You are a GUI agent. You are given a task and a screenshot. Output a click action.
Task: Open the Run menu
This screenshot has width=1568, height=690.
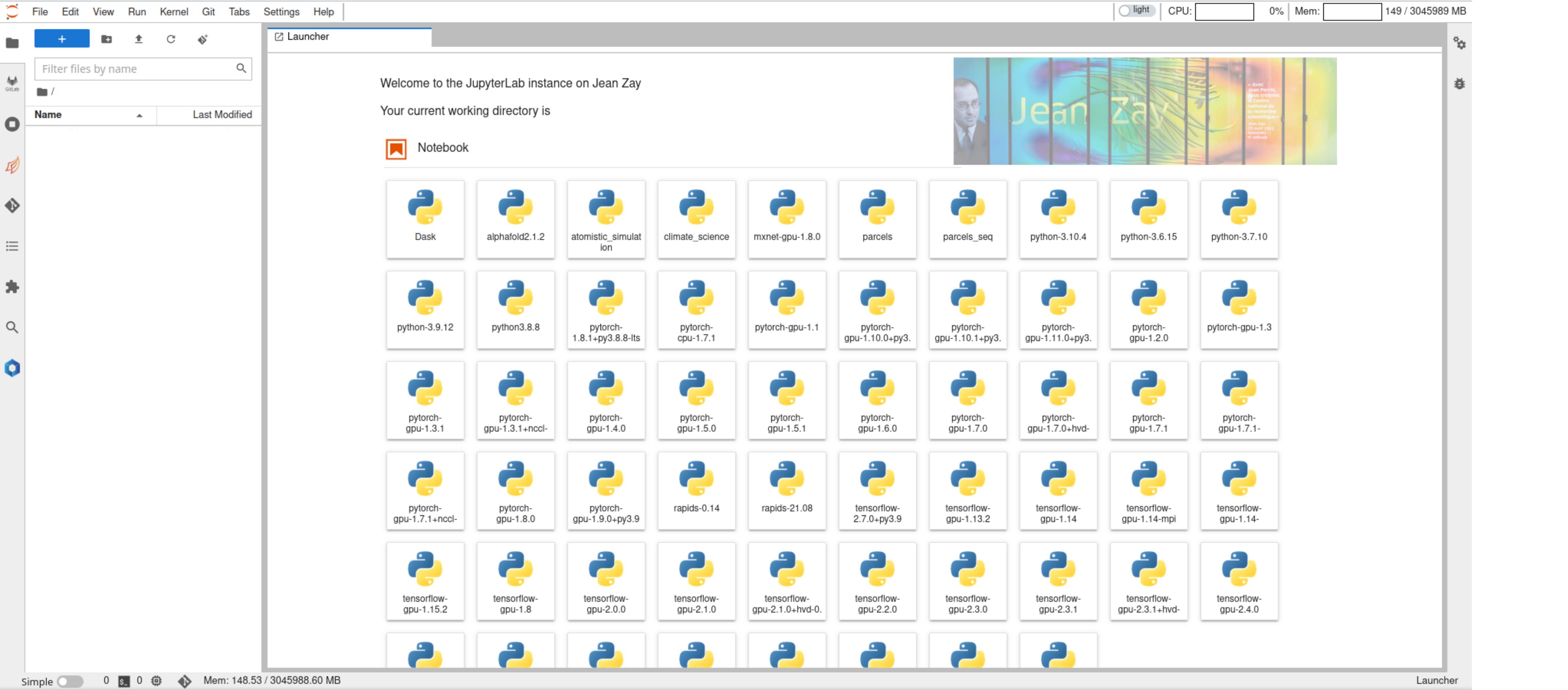[x=137, y=11]
